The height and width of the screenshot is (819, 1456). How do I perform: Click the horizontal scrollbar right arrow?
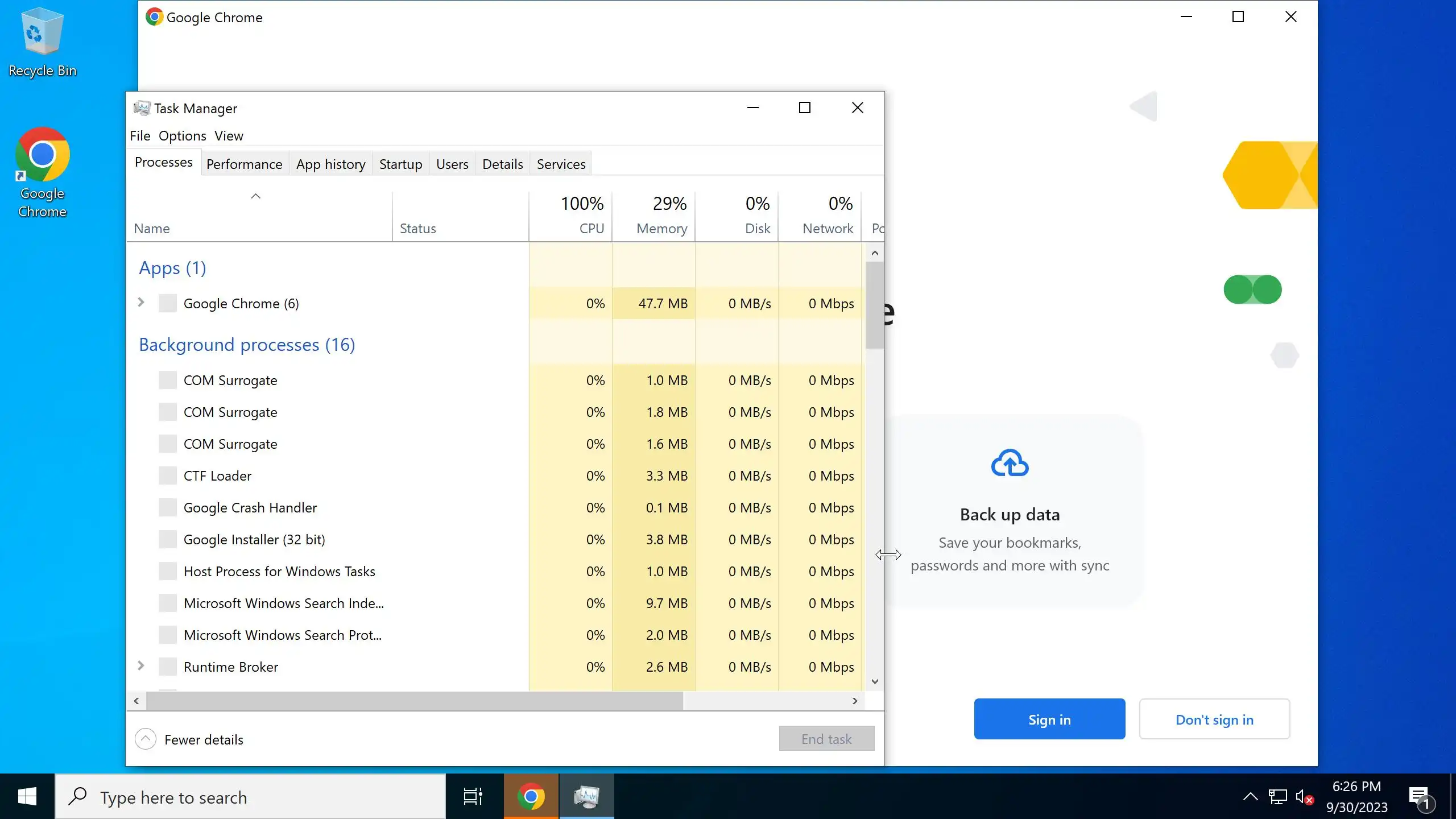(x=854, y=701)
